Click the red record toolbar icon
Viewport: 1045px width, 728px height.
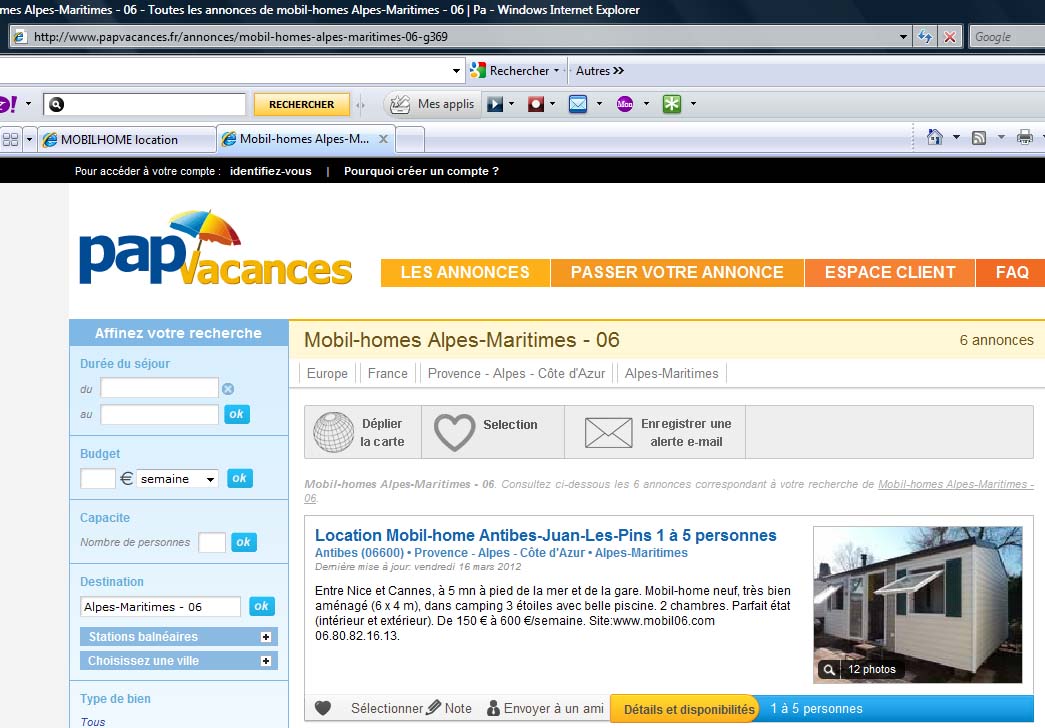tap(536, 104)
